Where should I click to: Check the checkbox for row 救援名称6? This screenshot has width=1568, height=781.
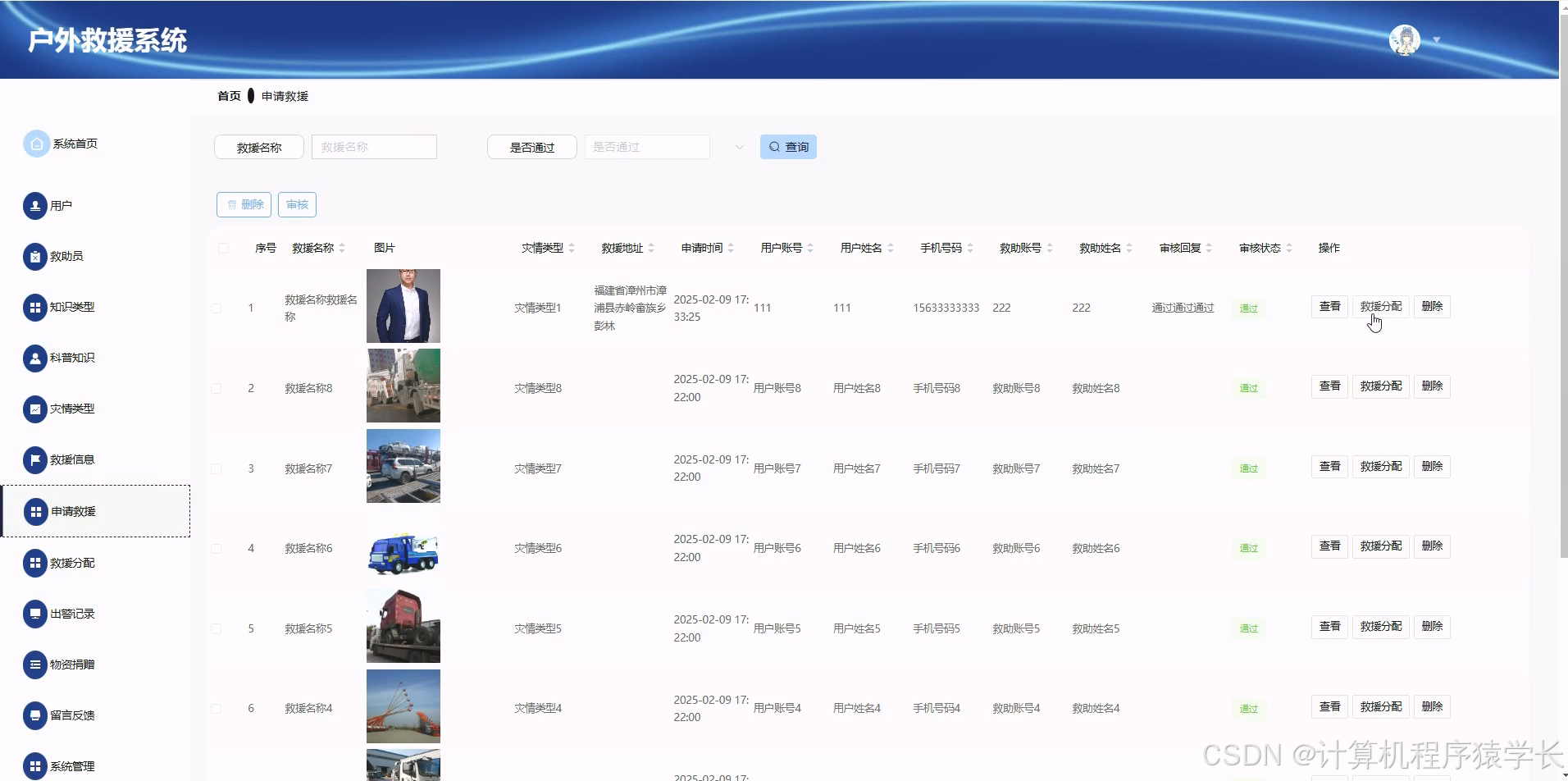tap(217, 549)
